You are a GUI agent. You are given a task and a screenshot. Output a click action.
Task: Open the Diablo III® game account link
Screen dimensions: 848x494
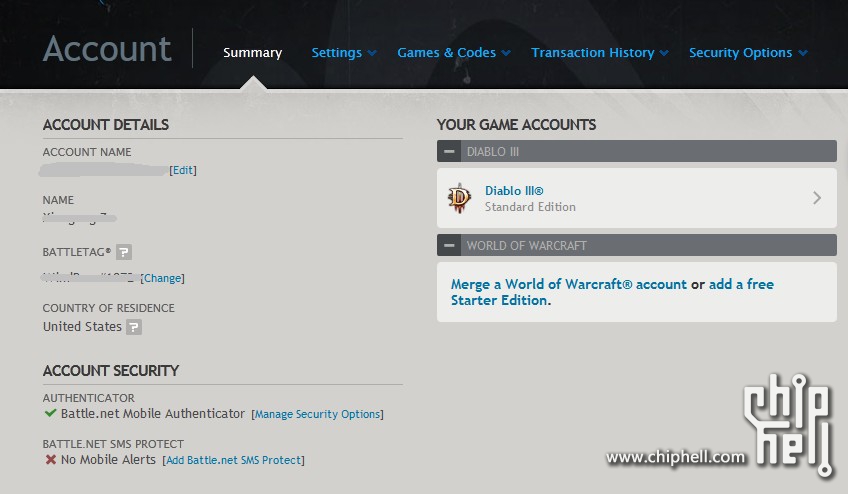click(514, 190)
